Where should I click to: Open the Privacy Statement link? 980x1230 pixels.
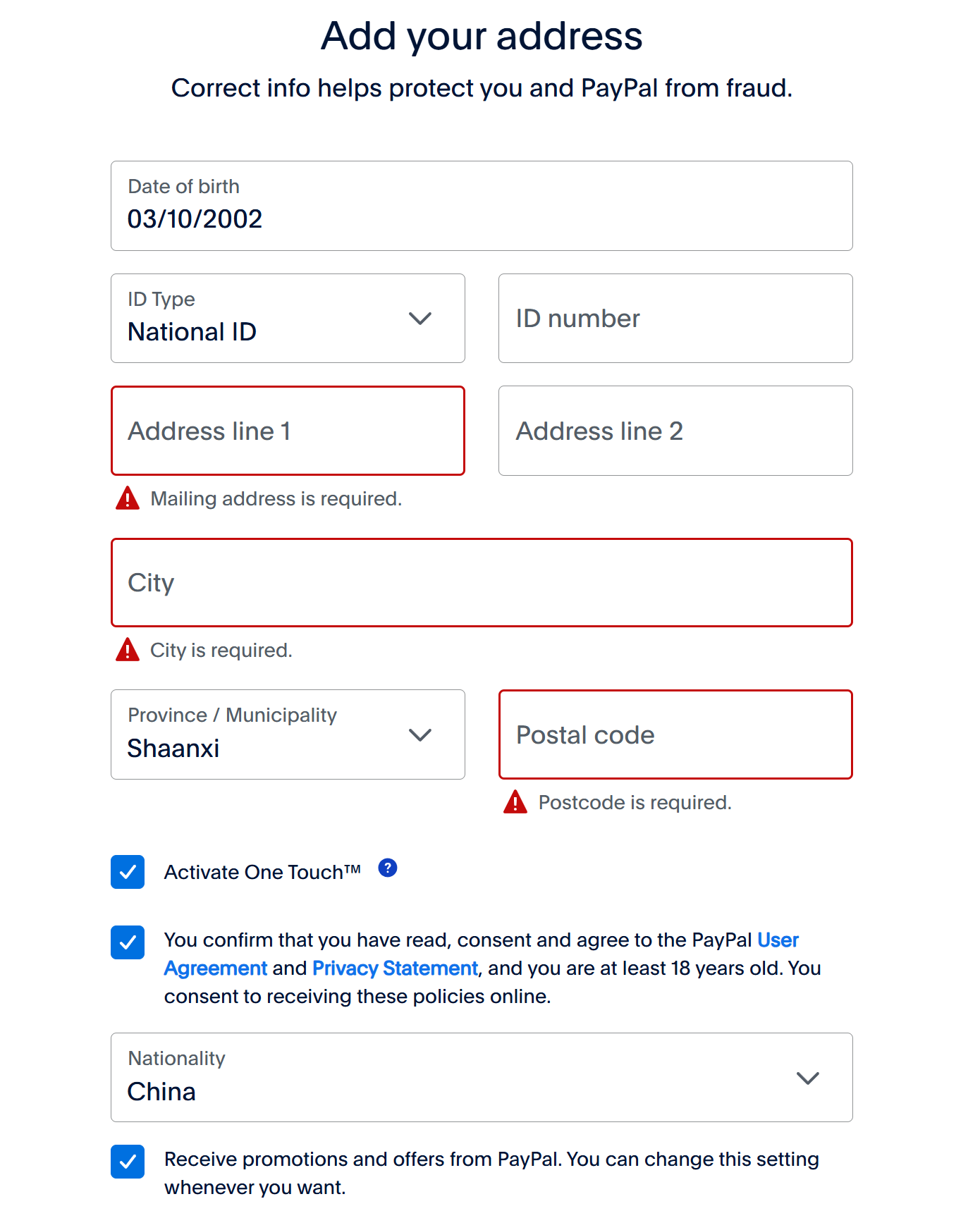point(395,968)
